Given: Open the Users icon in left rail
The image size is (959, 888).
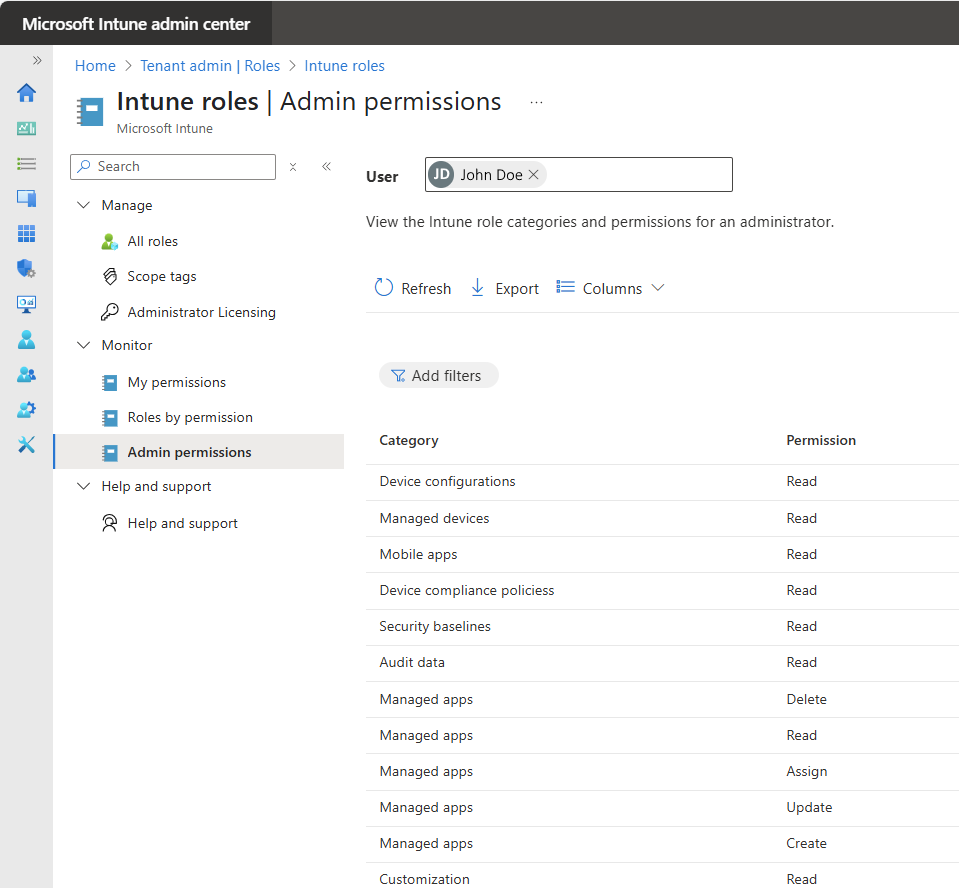Looking at the screenshot, I should [x=27, y=339].
